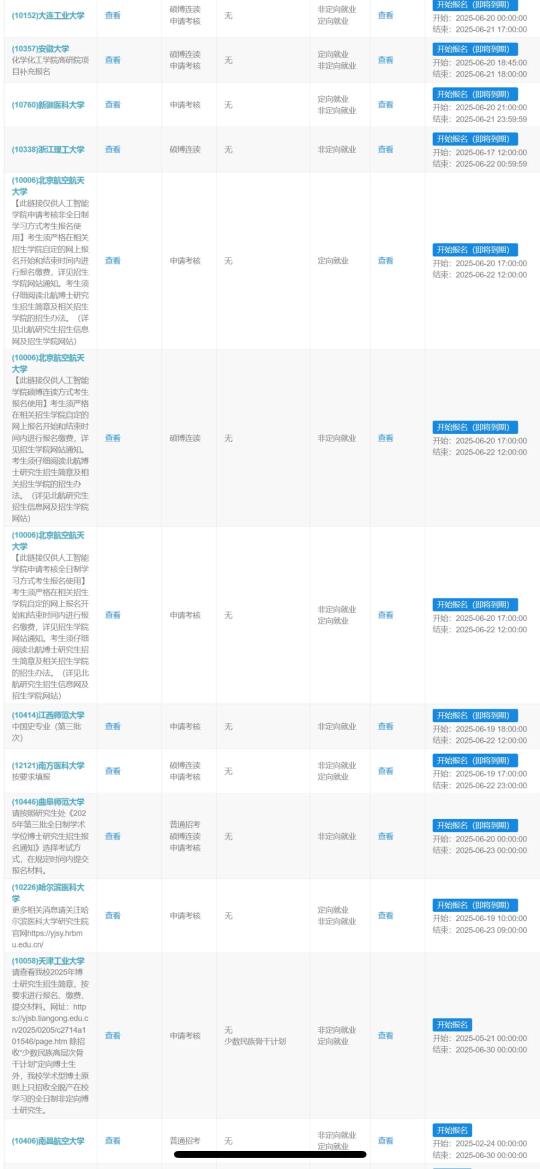Open (10414)江西师范大学 school link
Image resolution: width=540 pixels, height=1169 pixels.
48,715
